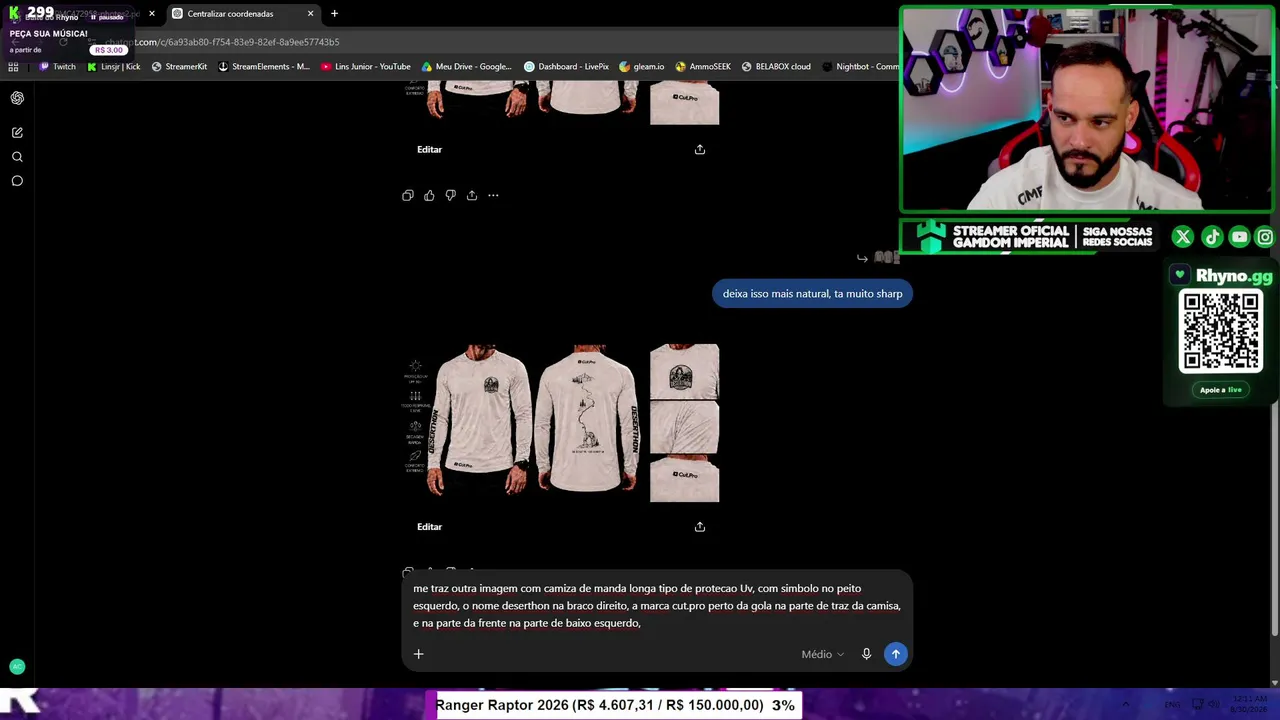Click the Rhyno.gg QR code
The image size is (1280, 720).
point(1221,331)
